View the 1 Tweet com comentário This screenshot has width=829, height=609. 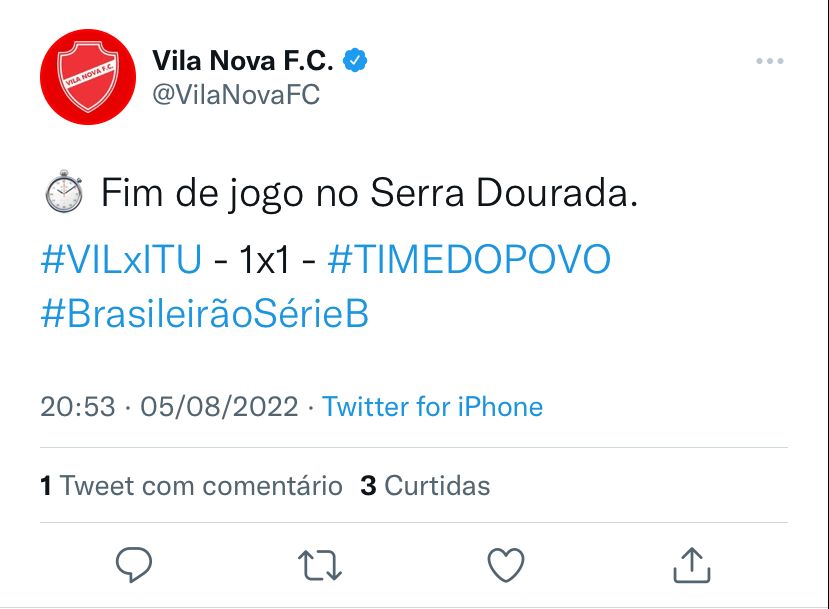(190, 485)
